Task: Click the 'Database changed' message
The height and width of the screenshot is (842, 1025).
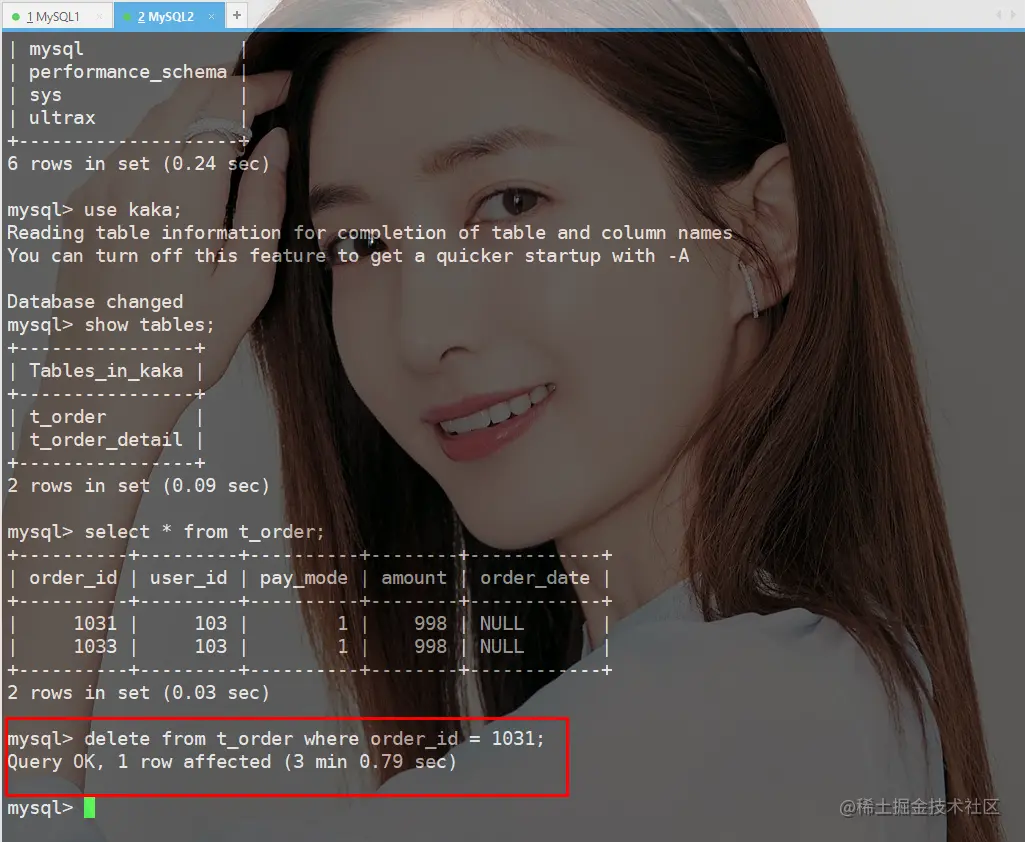Action: 95,301
